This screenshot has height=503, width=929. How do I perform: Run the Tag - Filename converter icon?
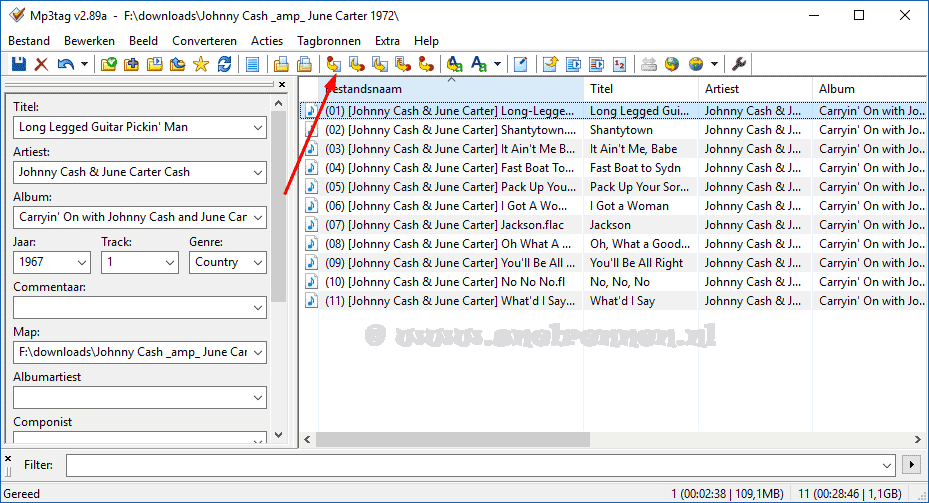334,64
